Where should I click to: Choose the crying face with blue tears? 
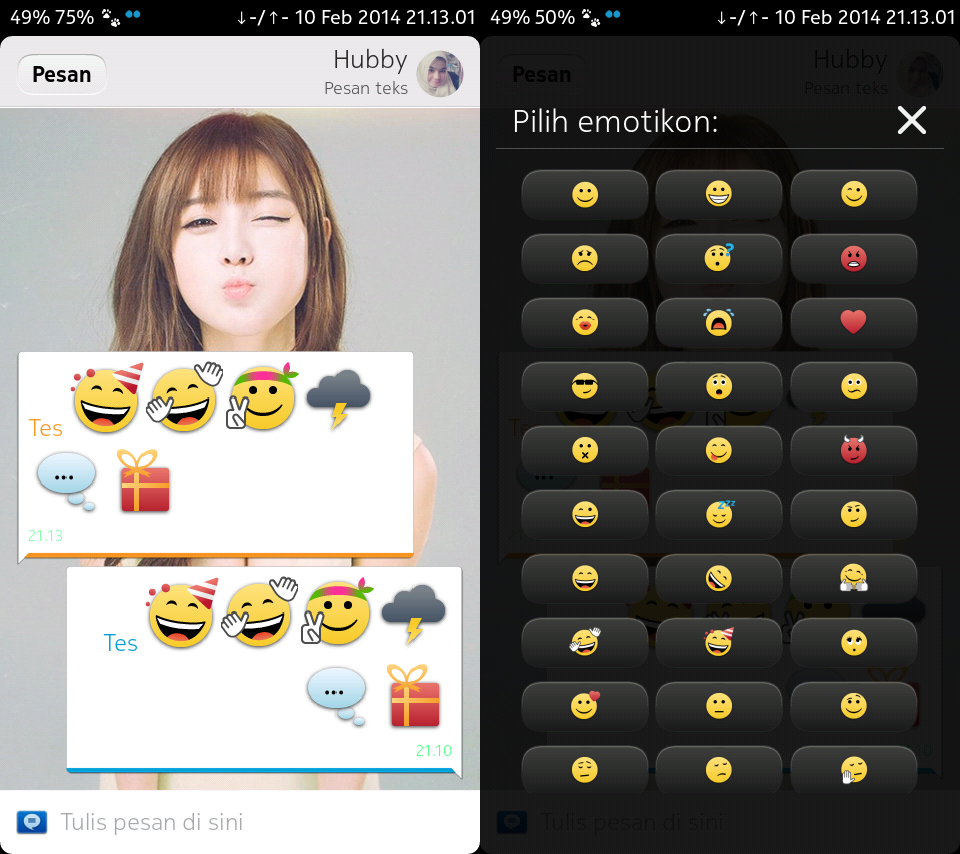tap(718, 322)
